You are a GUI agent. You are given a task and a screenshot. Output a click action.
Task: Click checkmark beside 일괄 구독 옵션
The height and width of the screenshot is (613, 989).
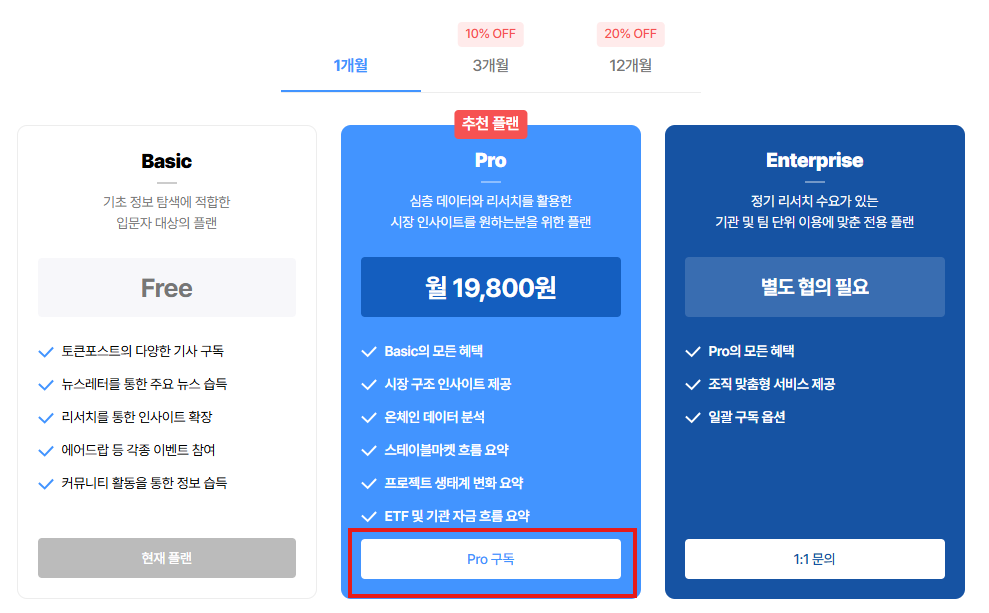[x=693, y=418]
